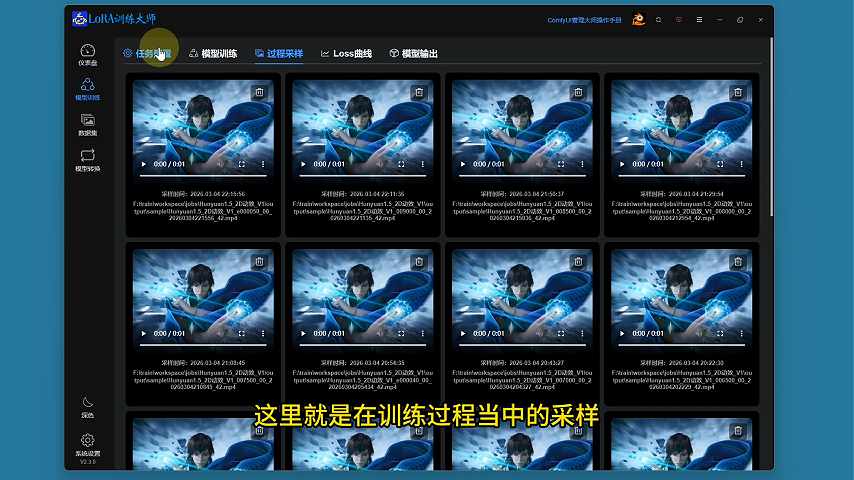
Task: Delete the sample taken at 21:50:37
Action: [578, 93]
